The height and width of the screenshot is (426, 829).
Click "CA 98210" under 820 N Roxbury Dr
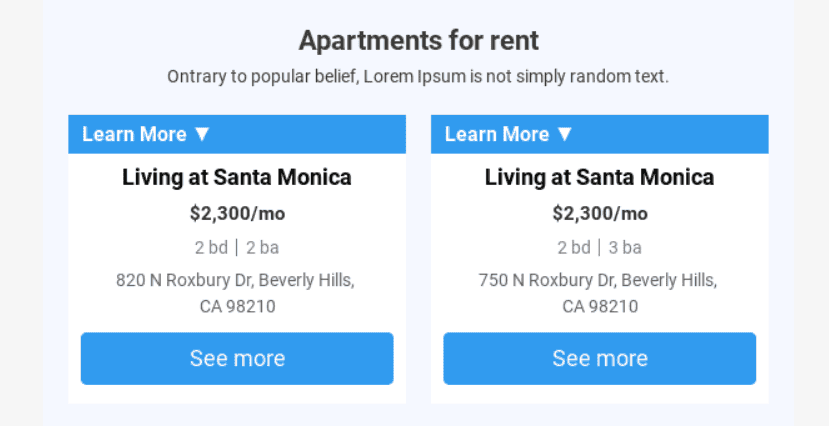pos(237,306)
